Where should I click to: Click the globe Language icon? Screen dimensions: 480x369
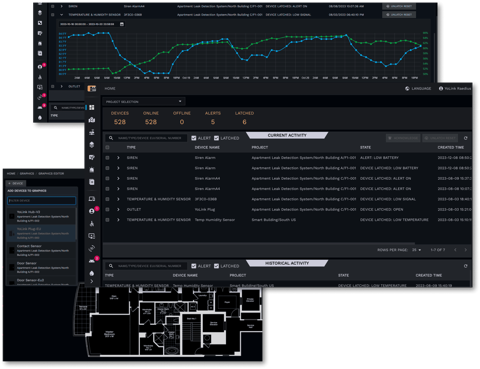click(407, 89)
